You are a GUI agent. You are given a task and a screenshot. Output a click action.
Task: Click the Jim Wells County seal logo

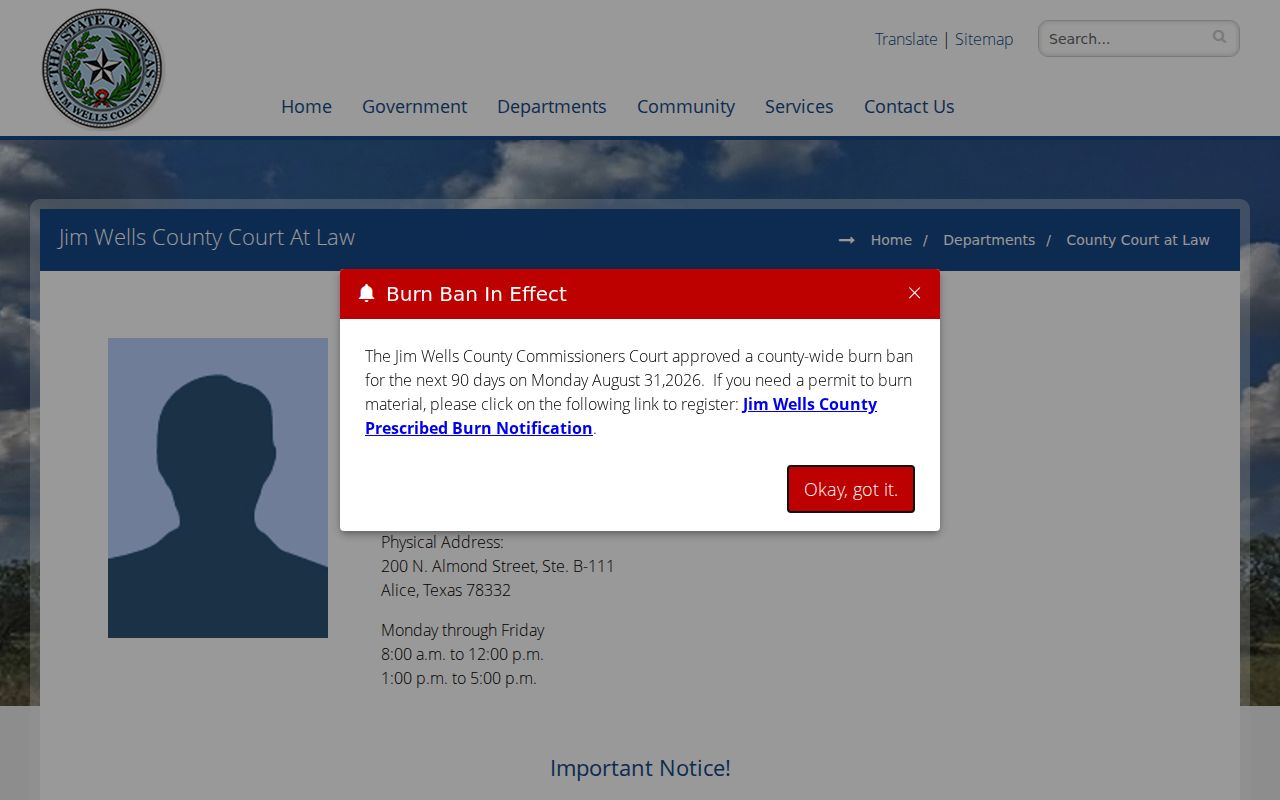102,69
